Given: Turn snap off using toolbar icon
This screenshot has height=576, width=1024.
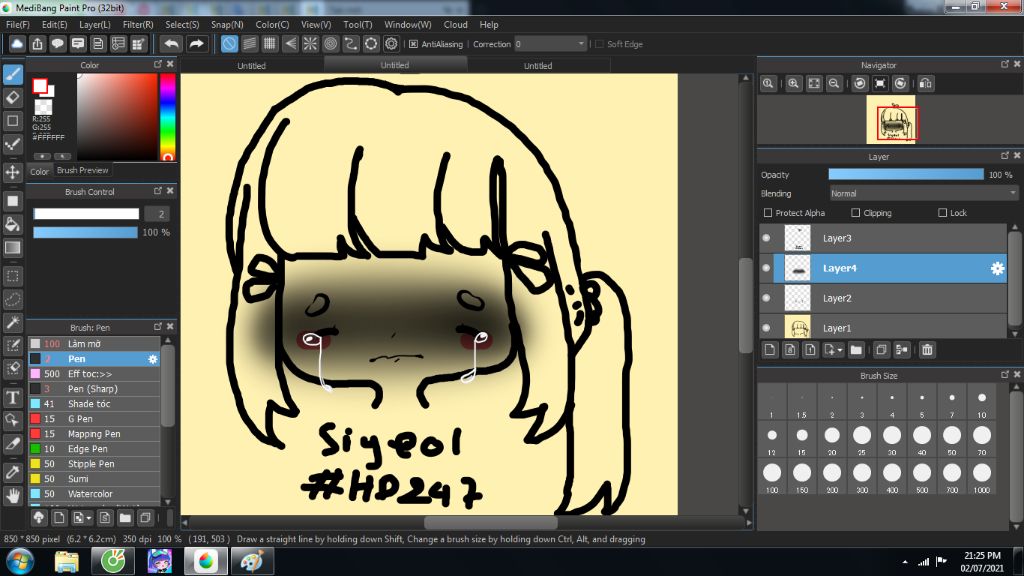Looking at the screenshot, I should click(229, 44).
